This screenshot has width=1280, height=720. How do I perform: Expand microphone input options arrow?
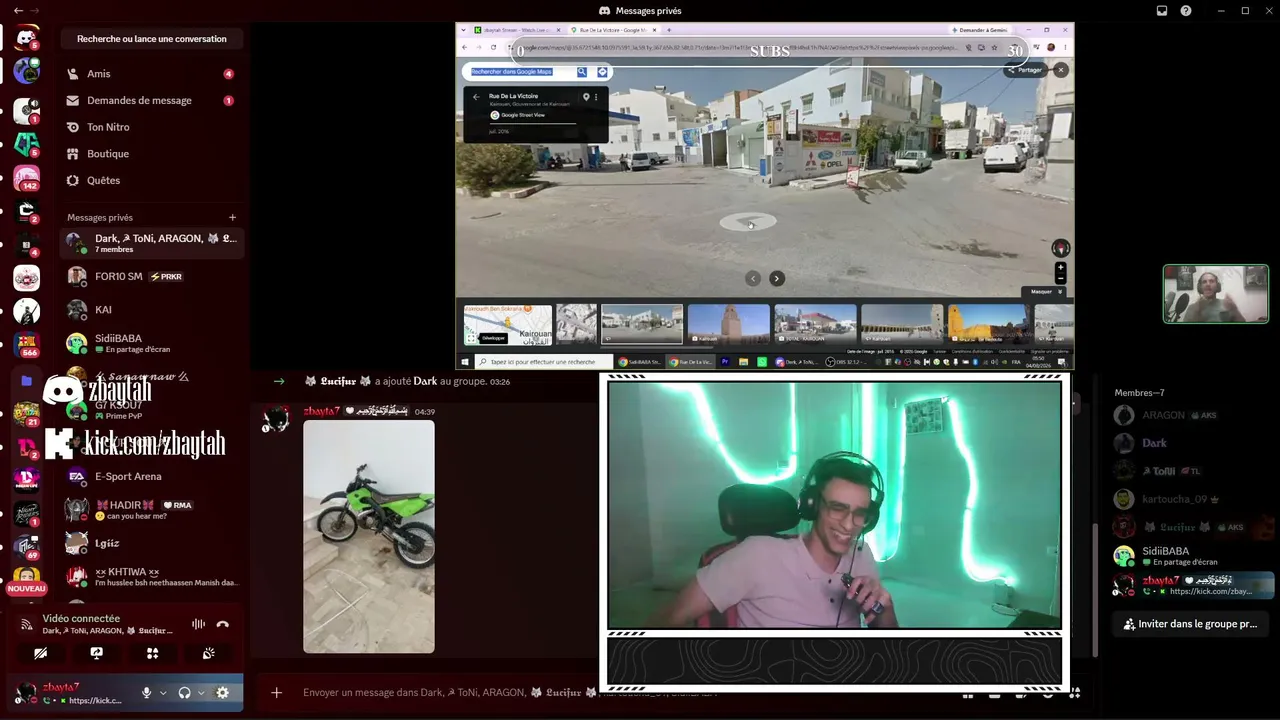(163, 693)
